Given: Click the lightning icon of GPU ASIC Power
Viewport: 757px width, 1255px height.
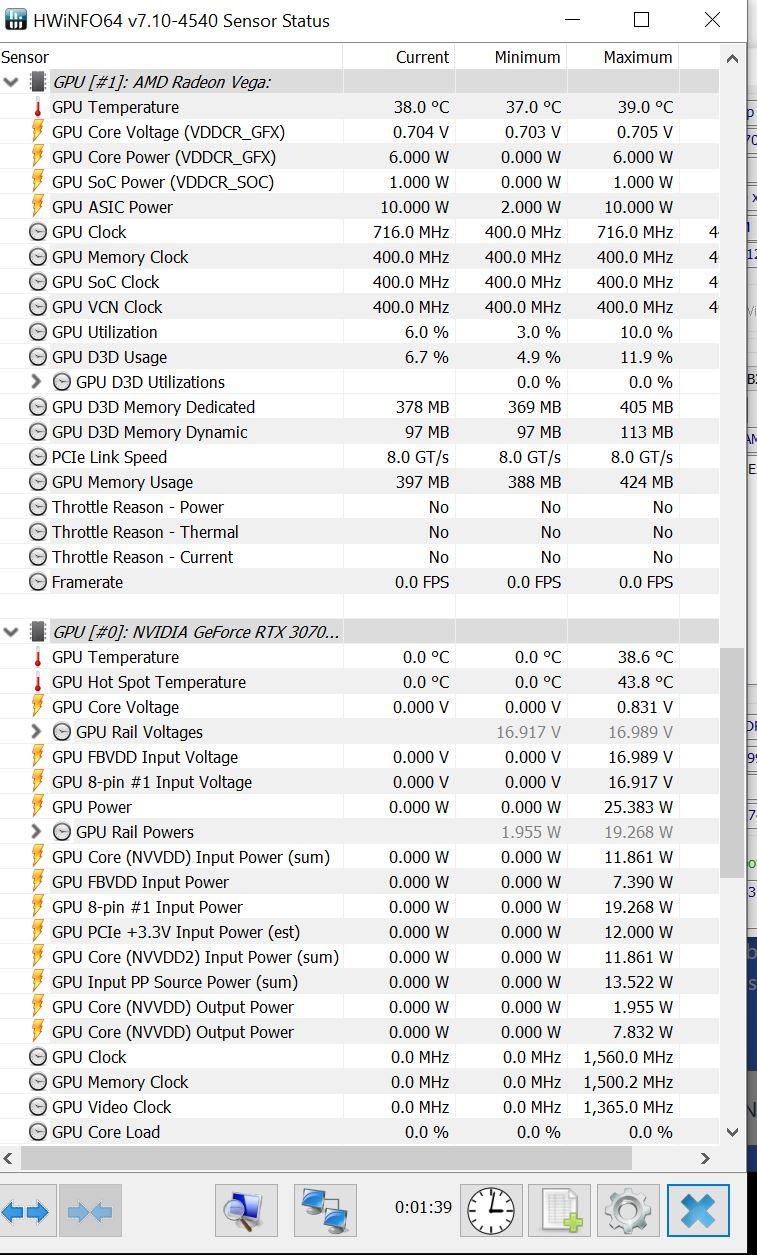Looking at the screenshot, I should pyautogui.click(x=38, y=207).
